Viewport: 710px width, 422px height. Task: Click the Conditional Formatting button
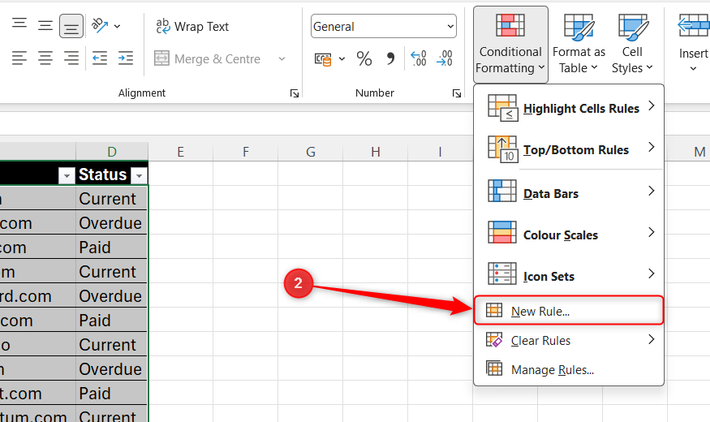click(x=510, y=44)
